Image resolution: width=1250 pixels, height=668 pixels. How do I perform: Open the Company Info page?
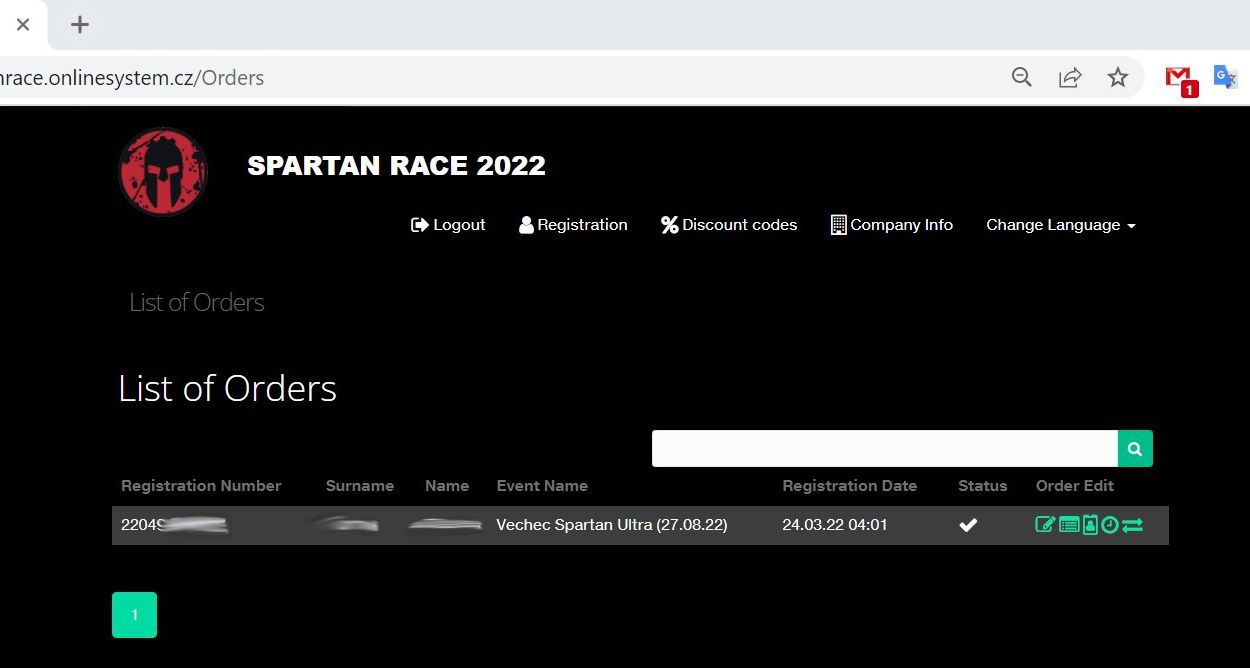891,225
